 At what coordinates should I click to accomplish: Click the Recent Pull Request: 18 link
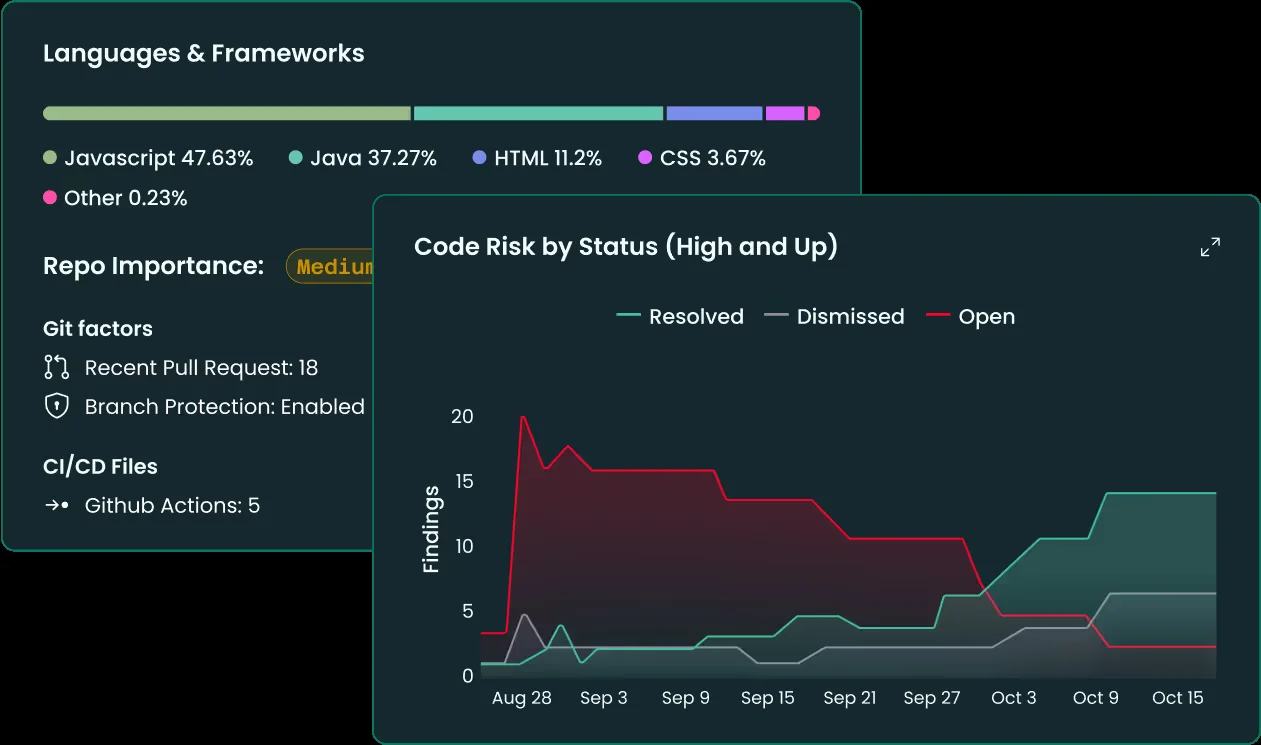201,367
